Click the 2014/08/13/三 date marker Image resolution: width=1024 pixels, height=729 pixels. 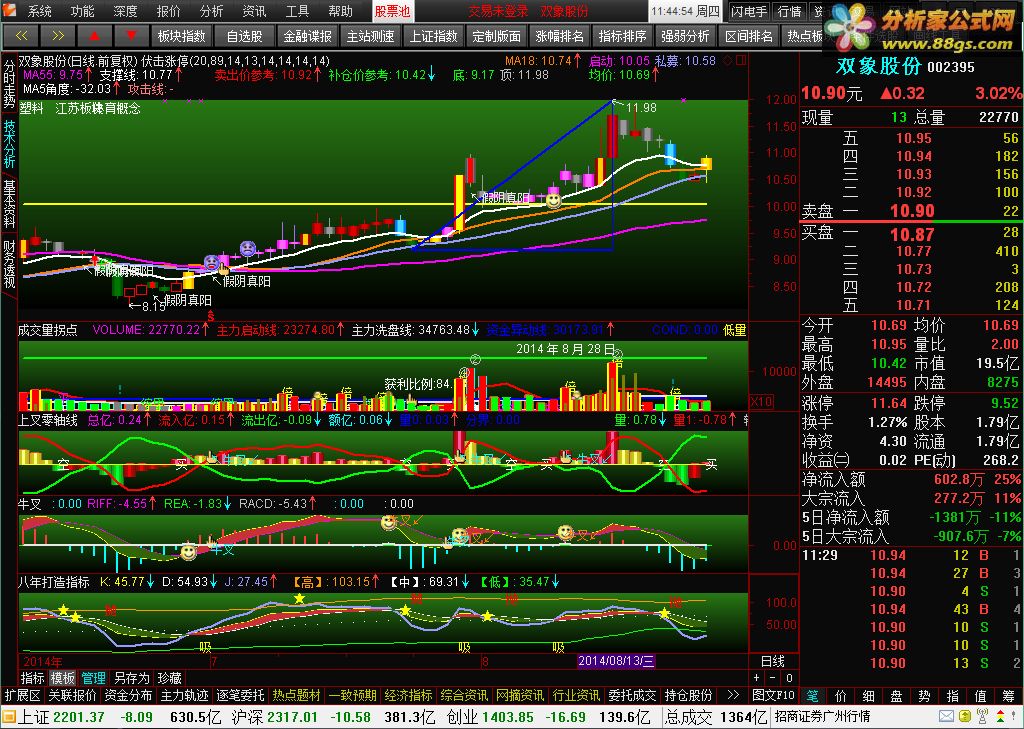(616, 661)
